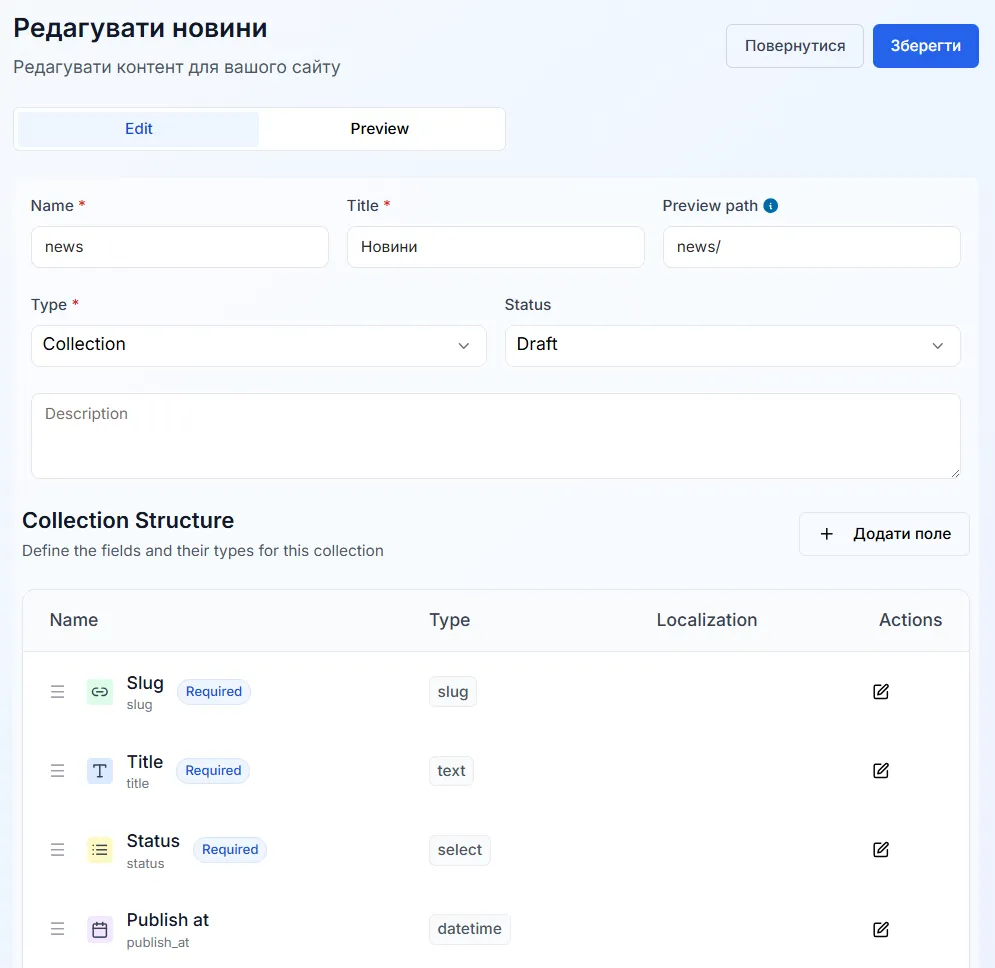Click Додати поле to add field
Image resolution: width=995 pixels, height=968 pixels.
[x=884, y=534]
